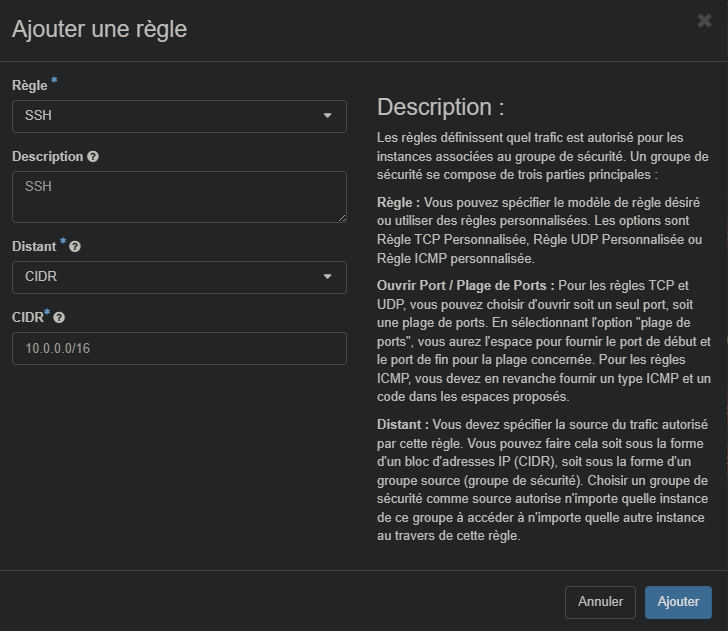
Task: Click the 'Ajouter une règle' dialog title
Action: click(x=99, y=29)
